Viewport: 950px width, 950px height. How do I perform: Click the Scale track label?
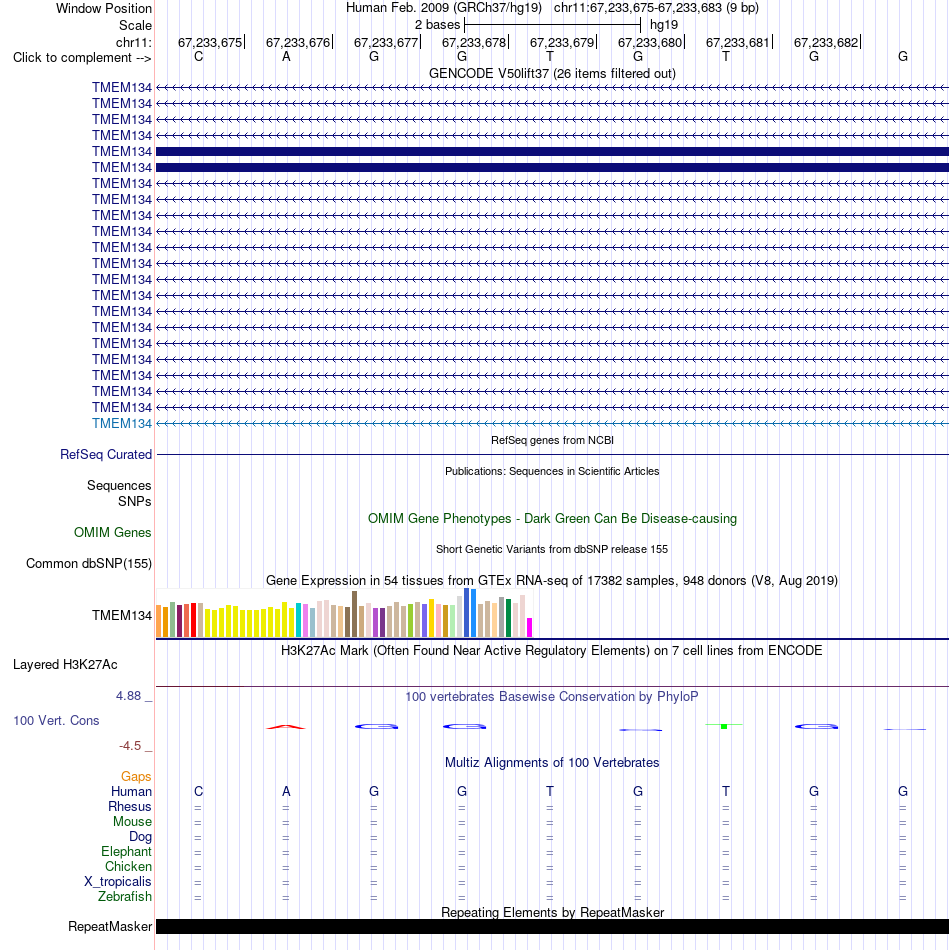135,25
